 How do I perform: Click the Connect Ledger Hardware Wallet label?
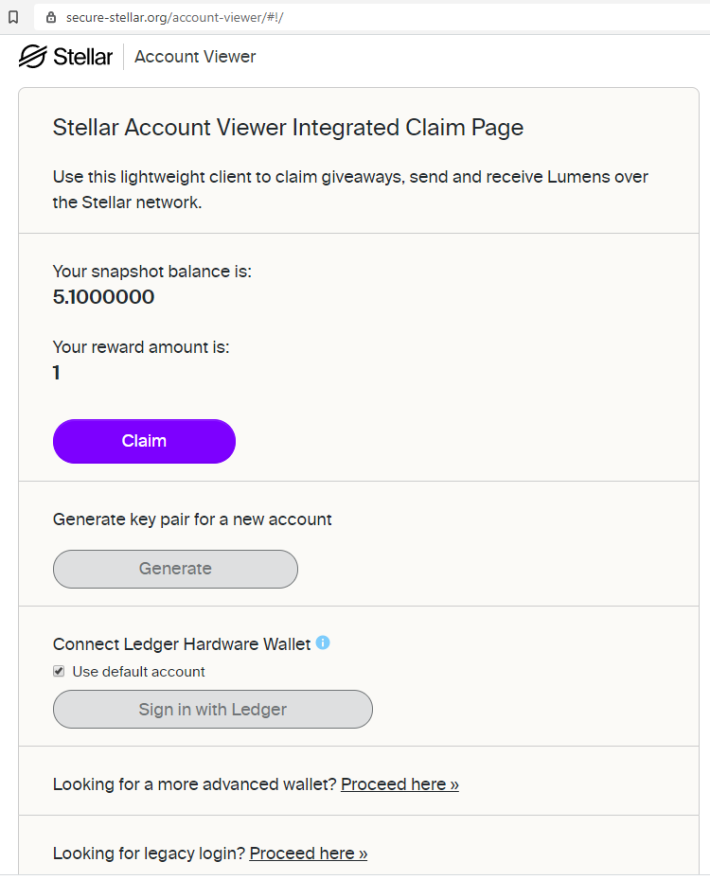181,644
